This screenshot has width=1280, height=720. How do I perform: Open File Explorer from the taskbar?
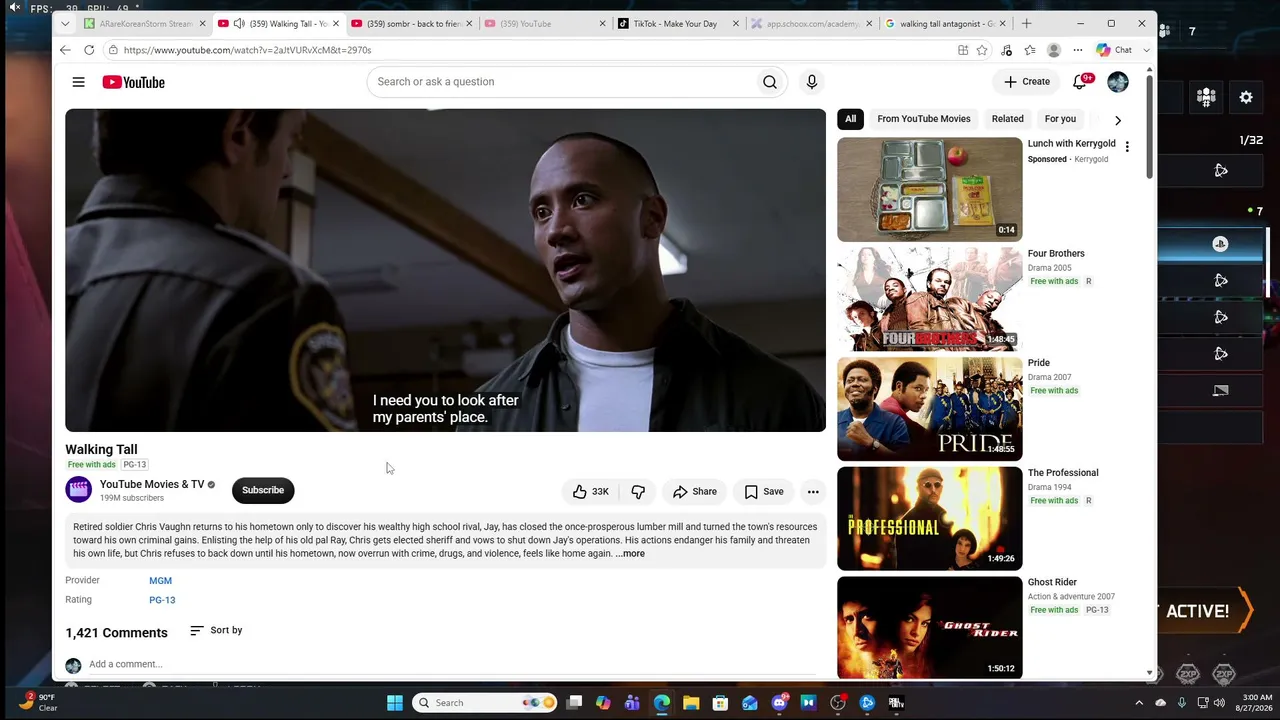pyautogui.click(x=691, y=703)
